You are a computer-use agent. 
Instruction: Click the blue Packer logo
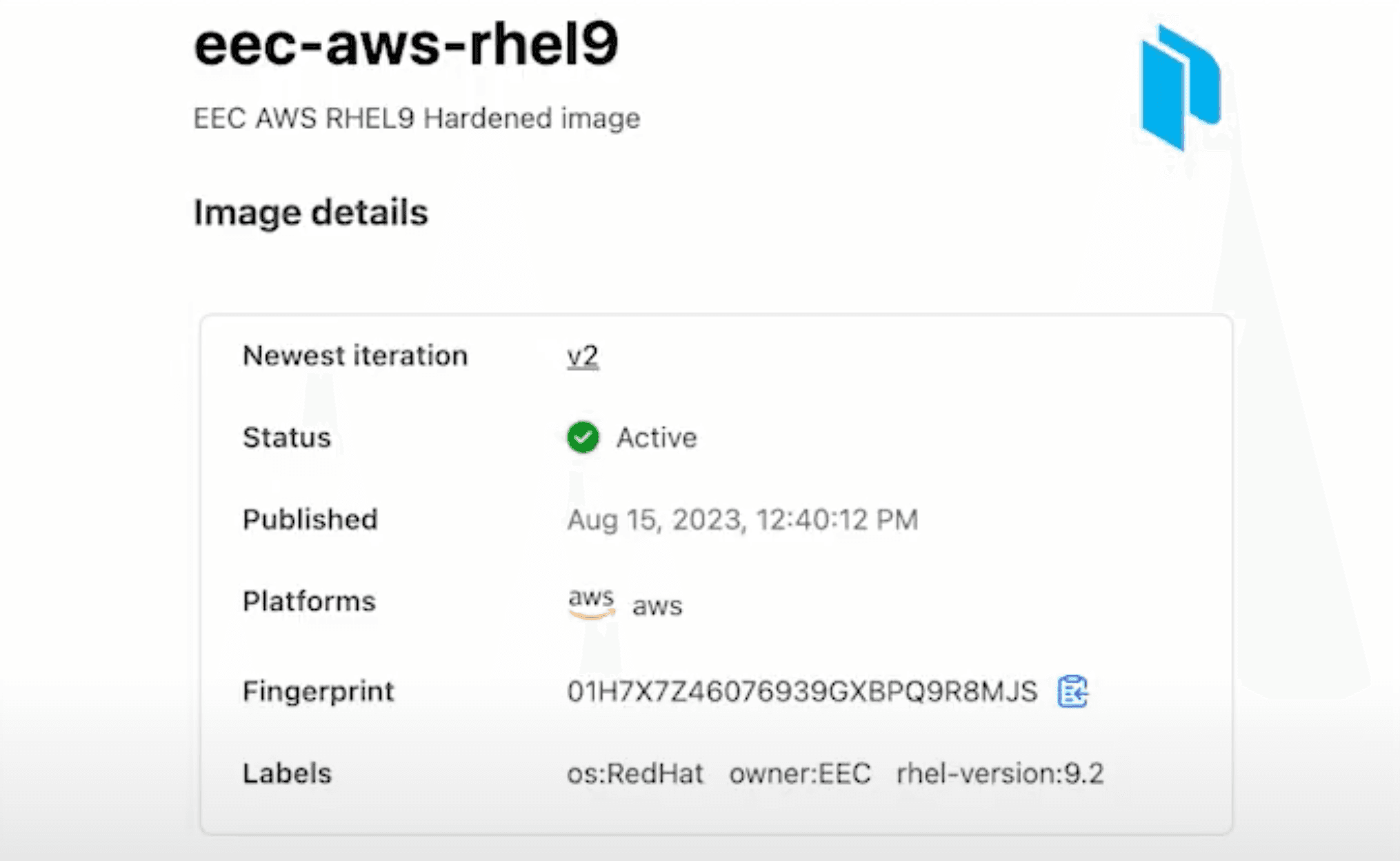click(x=1180, y=87)
